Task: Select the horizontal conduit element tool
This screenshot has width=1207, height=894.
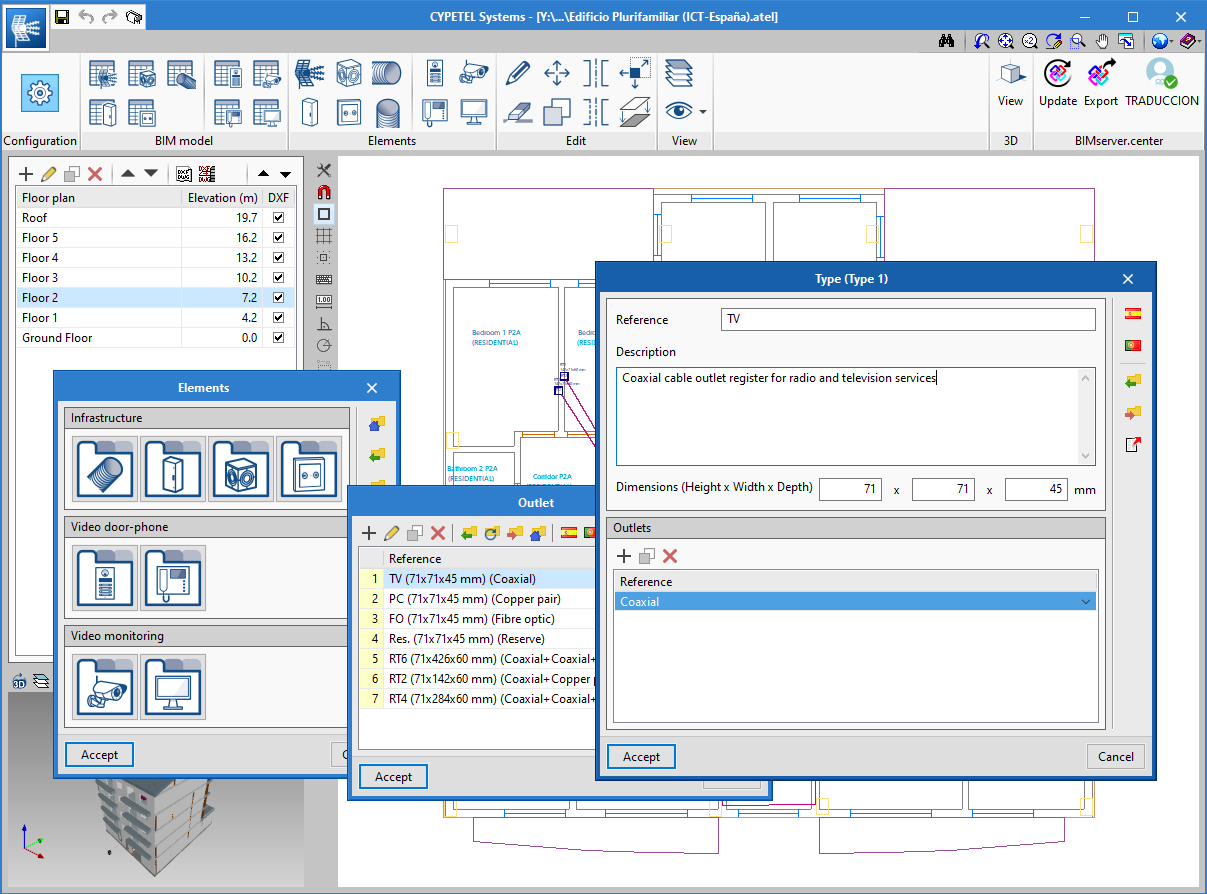Action: tap(388, 74)
